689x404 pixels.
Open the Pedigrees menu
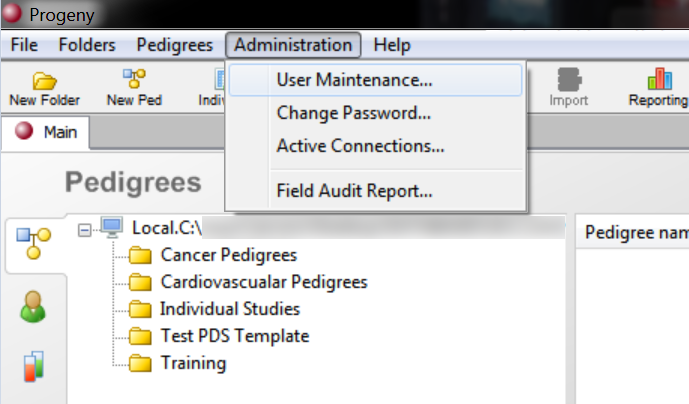click(x=175, y=45)
